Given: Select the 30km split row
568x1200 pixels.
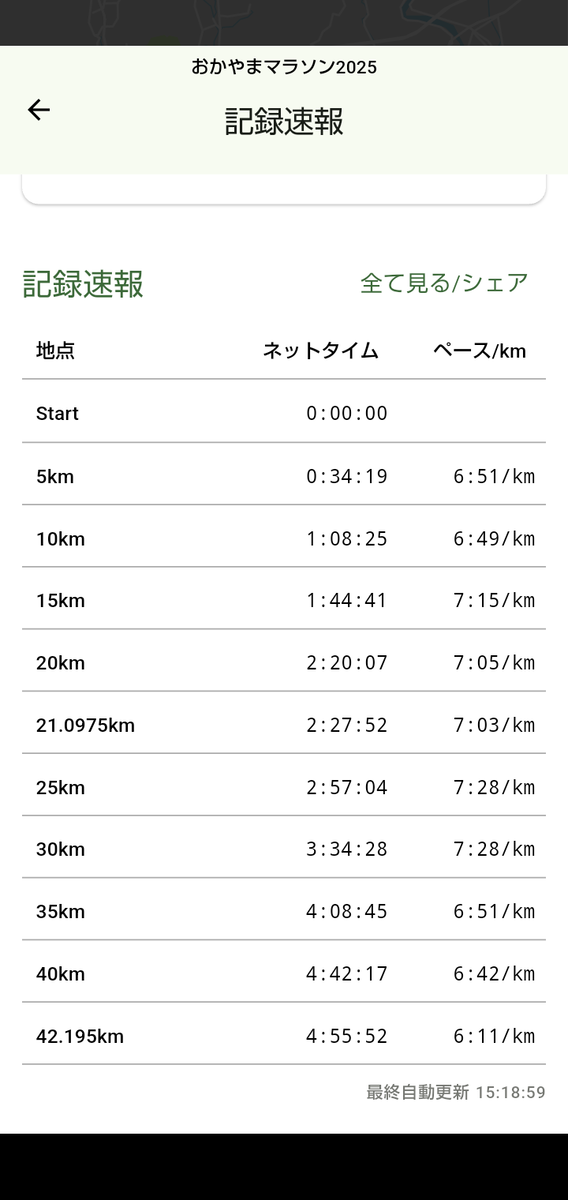Looking at the screenshot, I should coord(284,848).
